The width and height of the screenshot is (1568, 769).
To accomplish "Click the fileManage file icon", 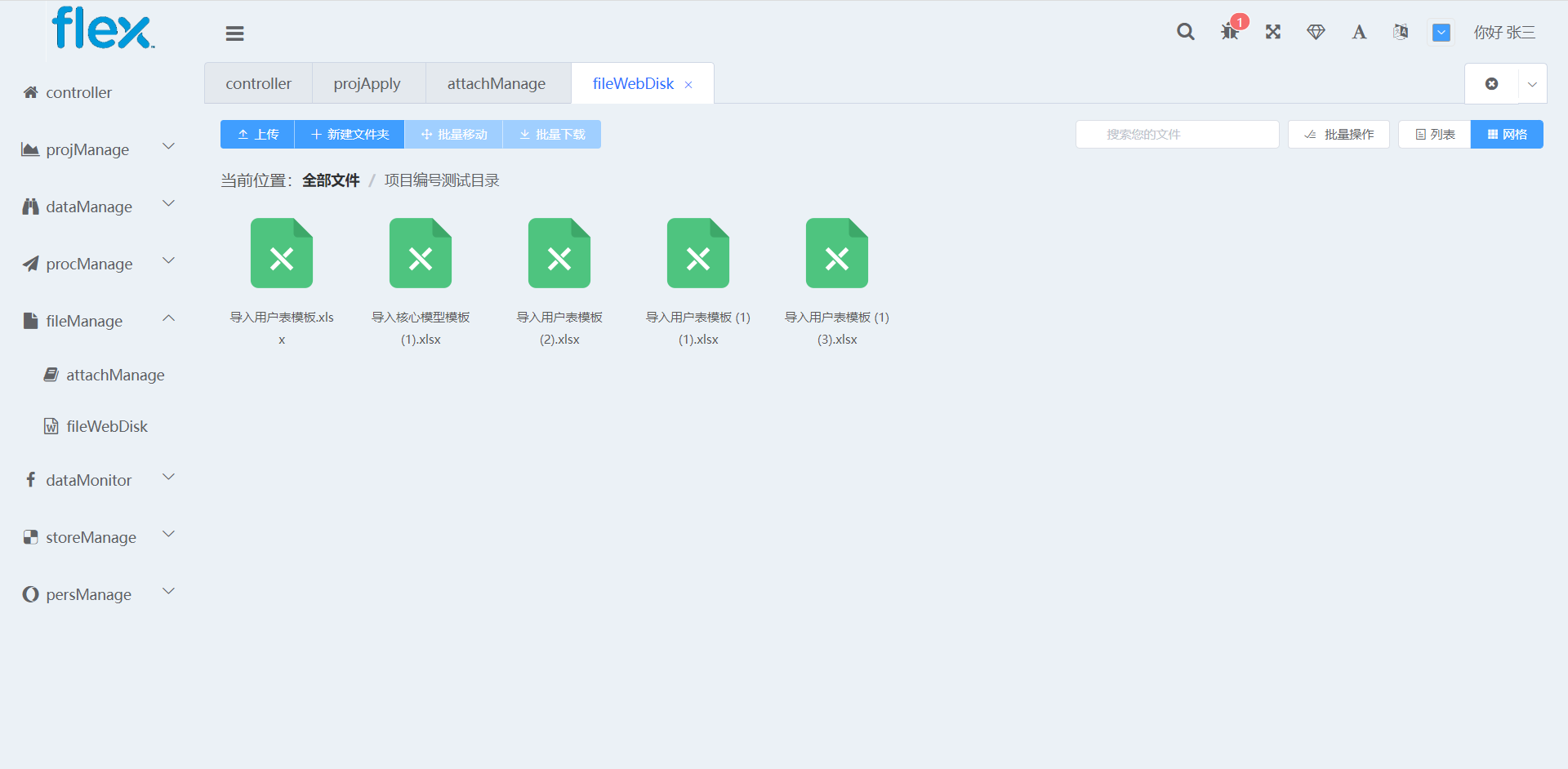I will coord(30,321).
